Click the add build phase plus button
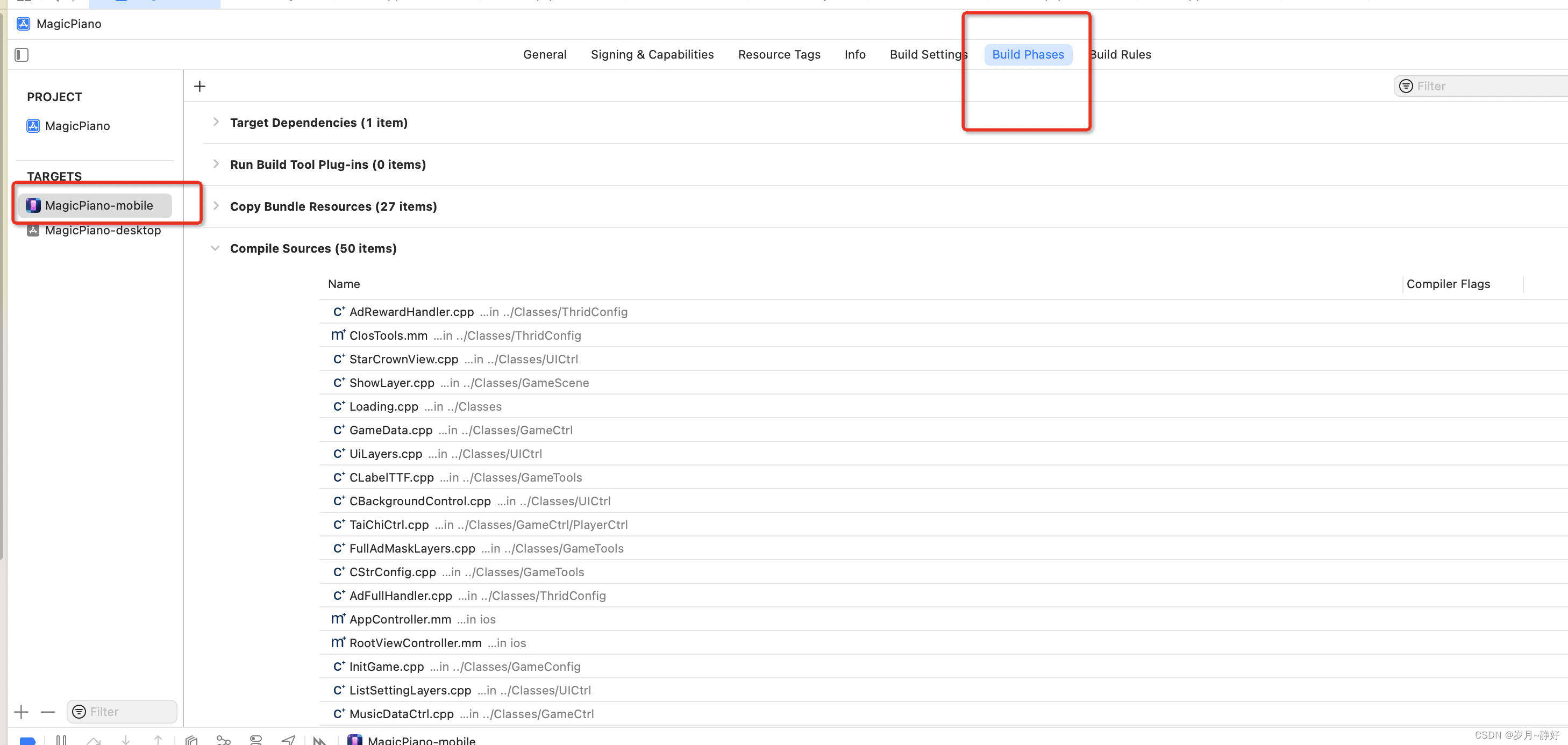 tap(199, 87)
